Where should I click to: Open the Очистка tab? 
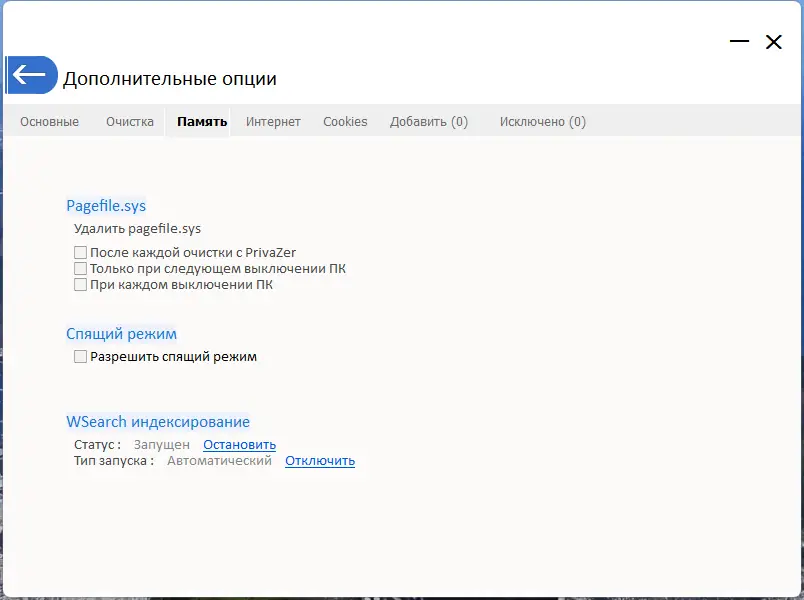130,121
